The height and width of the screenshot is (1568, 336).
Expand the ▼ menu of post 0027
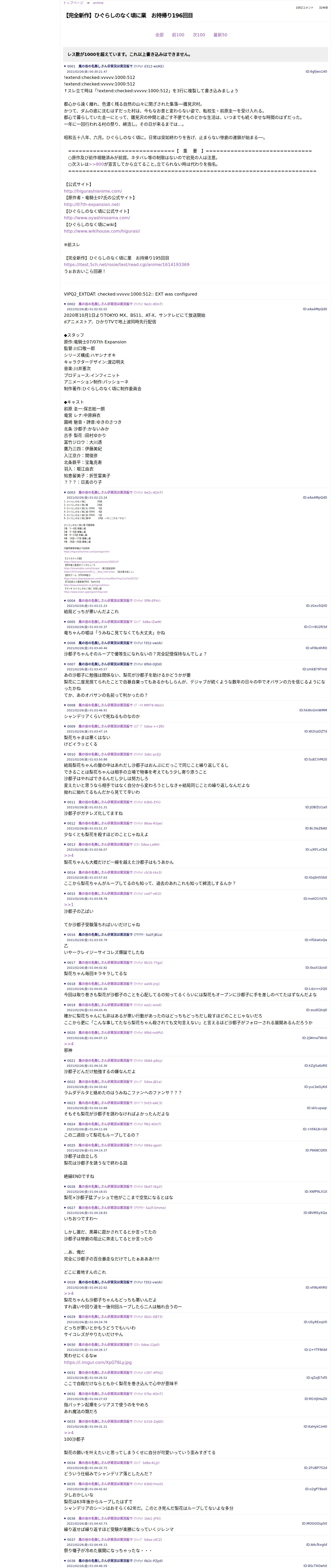(65, 1208)
